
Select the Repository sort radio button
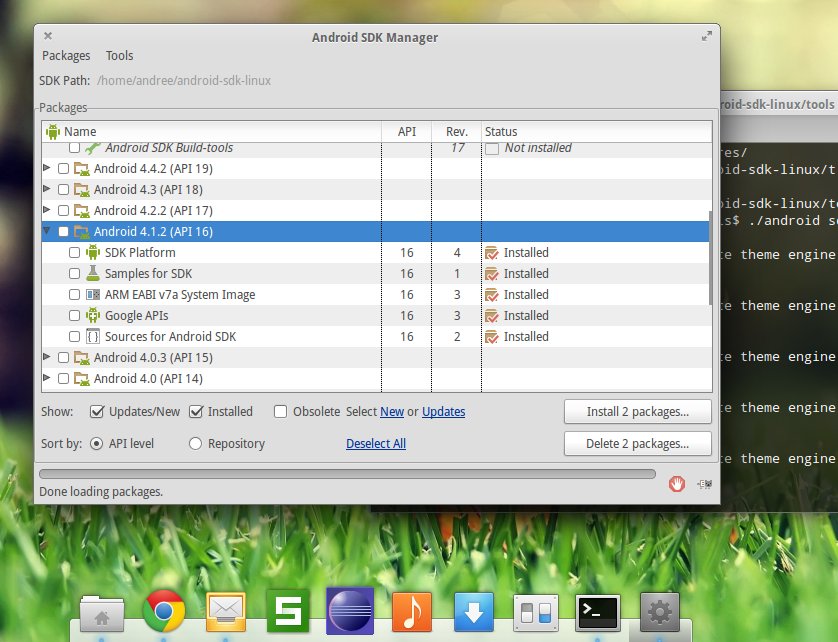tap(195, 444)
